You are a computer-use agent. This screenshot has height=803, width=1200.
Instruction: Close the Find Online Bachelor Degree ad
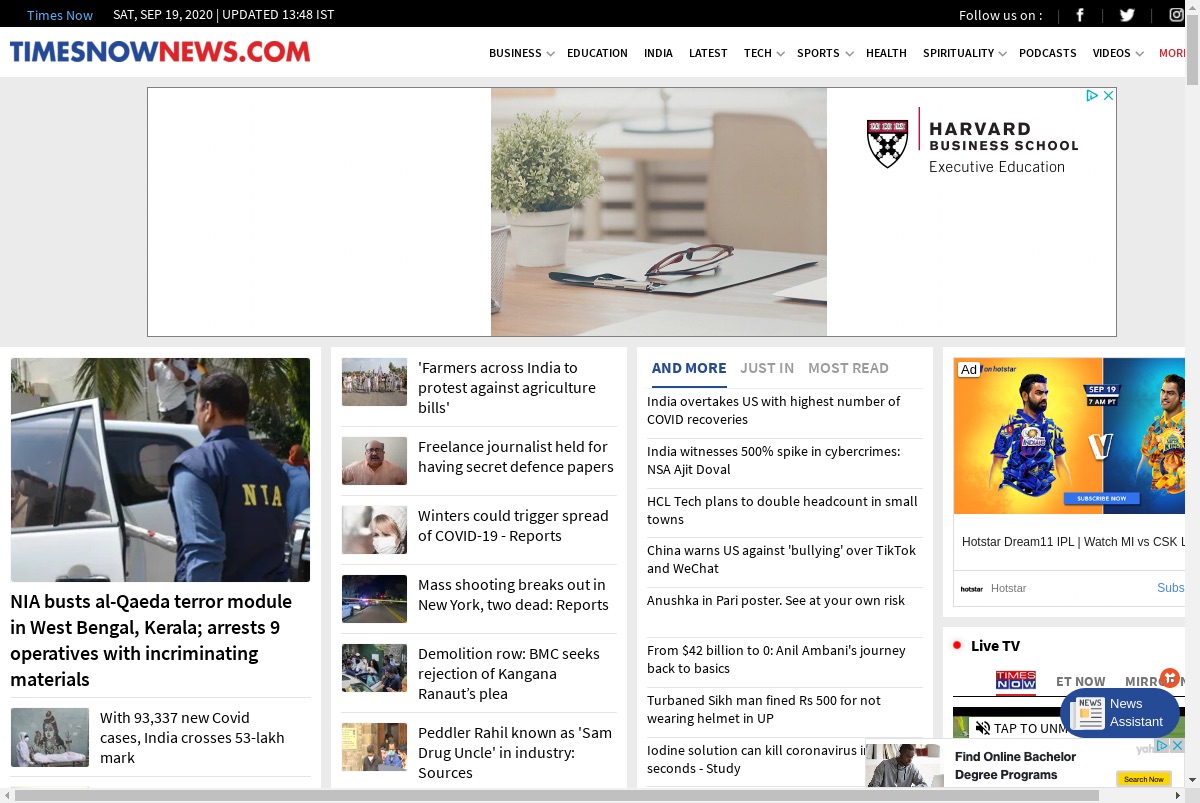(x=1178, y=746)
